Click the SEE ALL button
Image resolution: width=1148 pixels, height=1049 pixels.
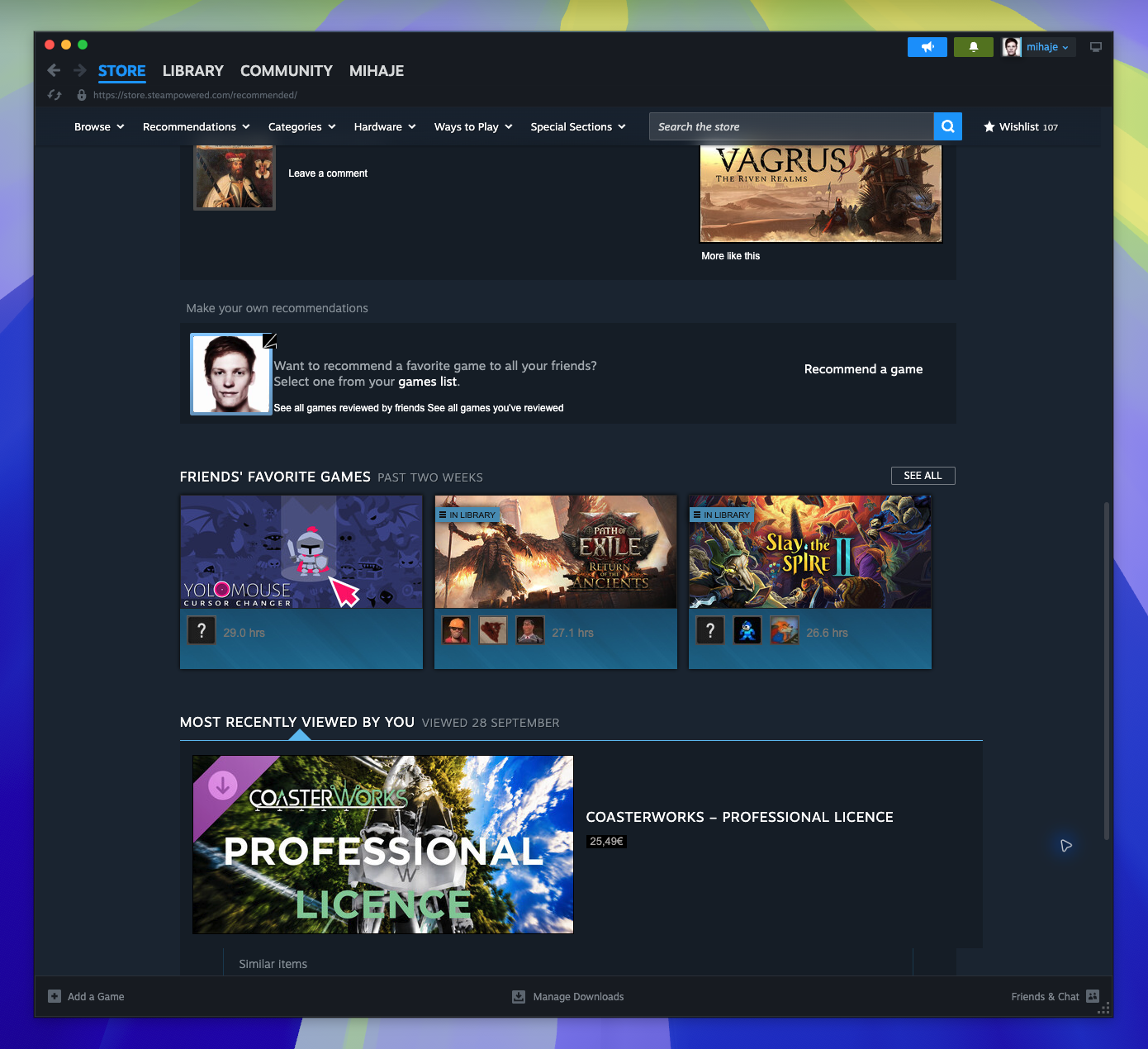923,476
